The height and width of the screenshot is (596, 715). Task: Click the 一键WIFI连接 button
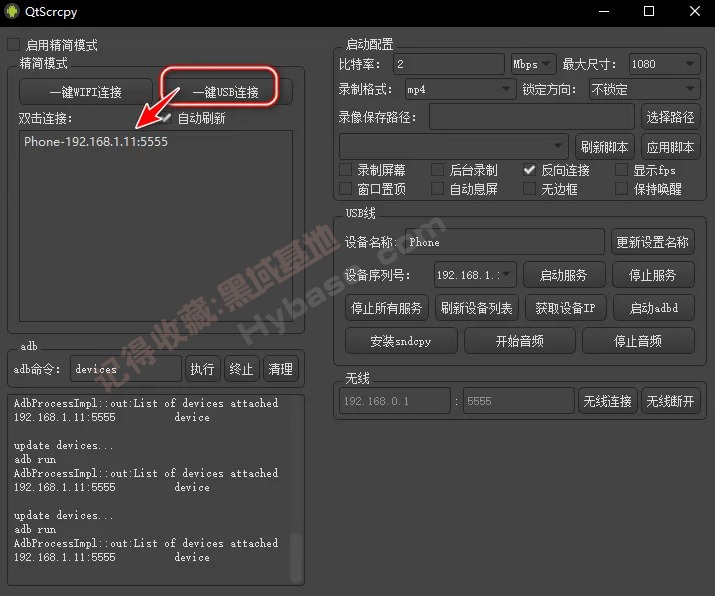click(x=86, y=92)
